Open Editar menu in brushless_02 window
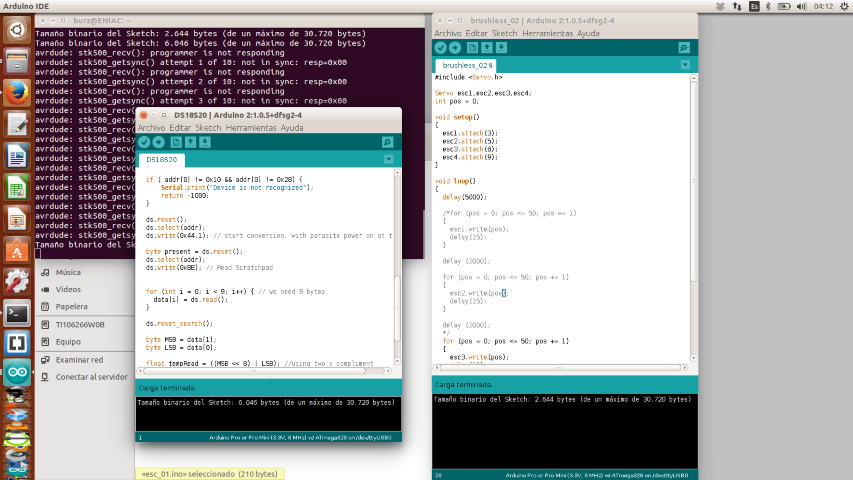 [x=477, y=34]
